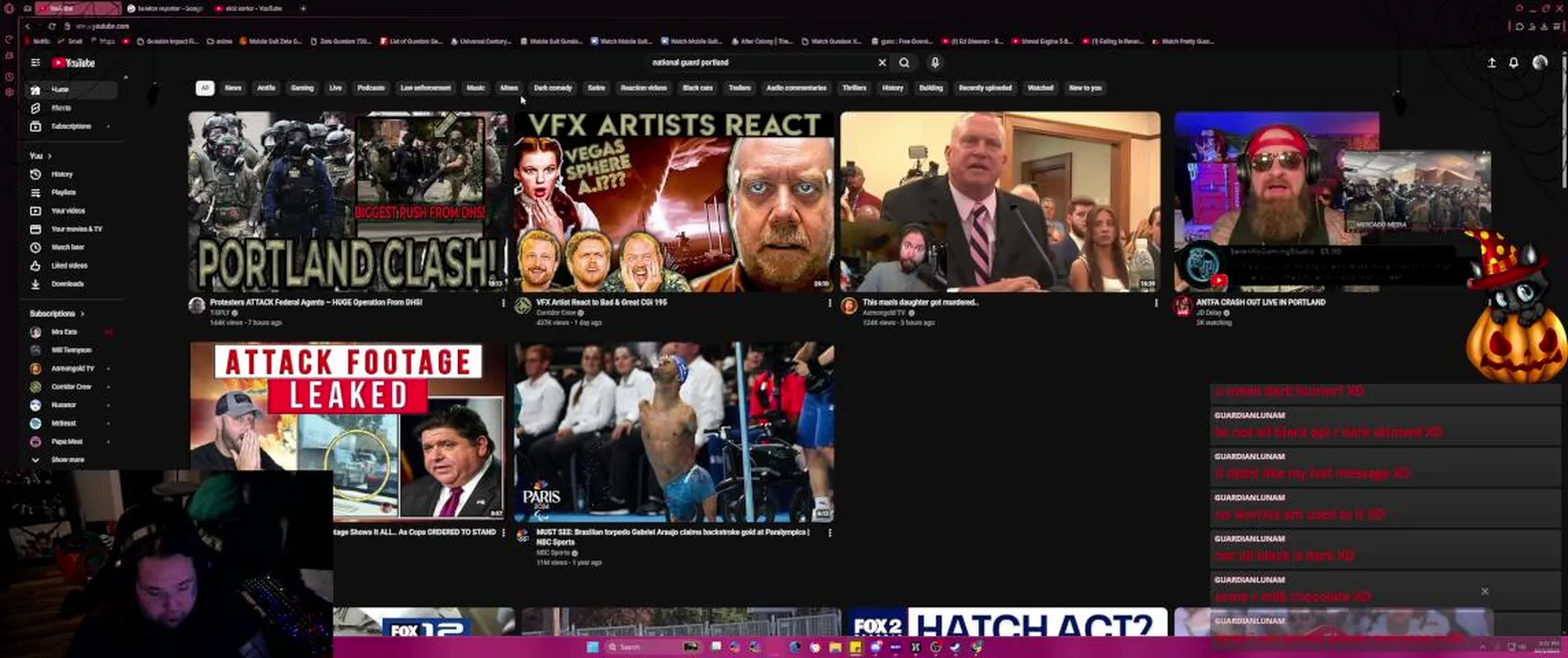Open the notifications bell

tap(1513, 63)
